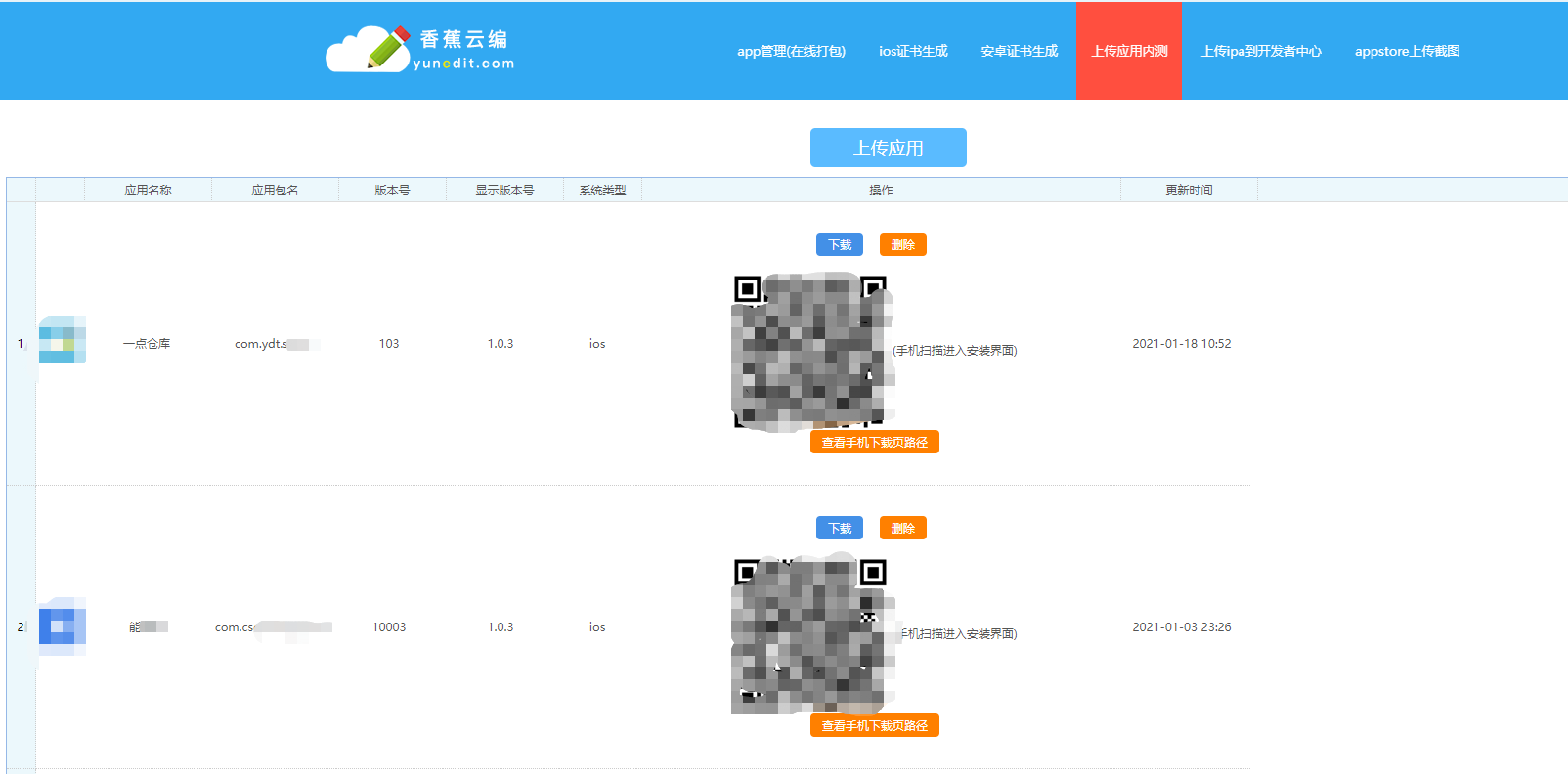
Task: Open the 安卓证书生成 menu item
Action: click(x=1020, y=51)
